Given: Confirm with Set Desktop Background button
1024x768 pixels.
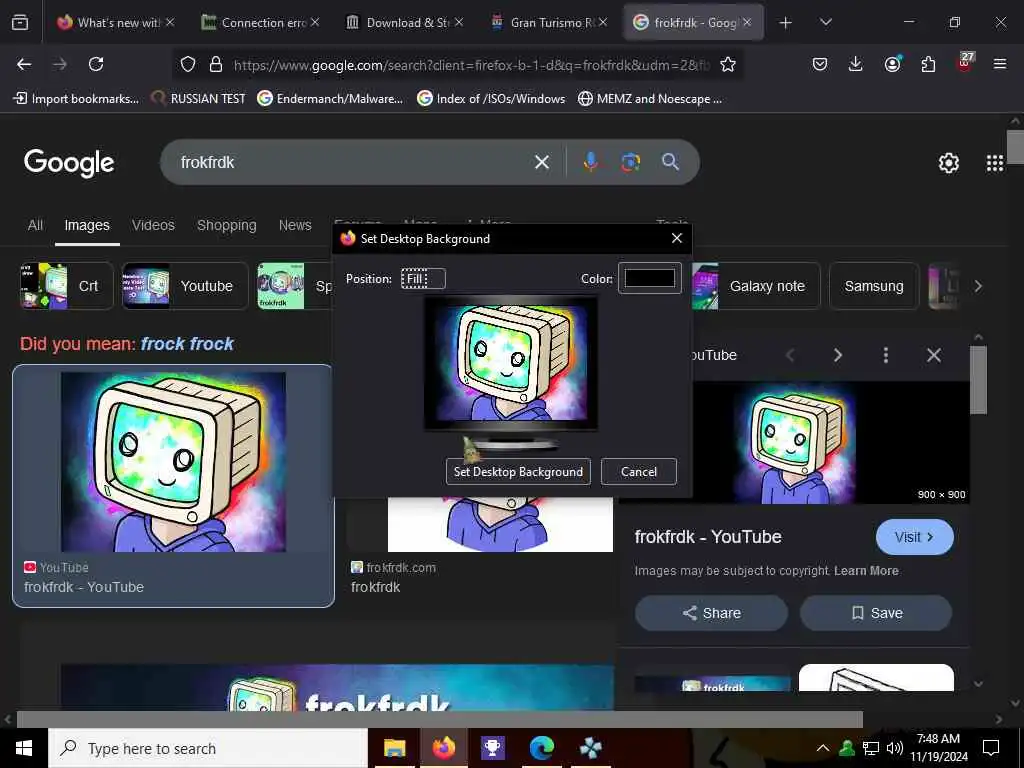Looking at the screenshot, I should point(518,472).
